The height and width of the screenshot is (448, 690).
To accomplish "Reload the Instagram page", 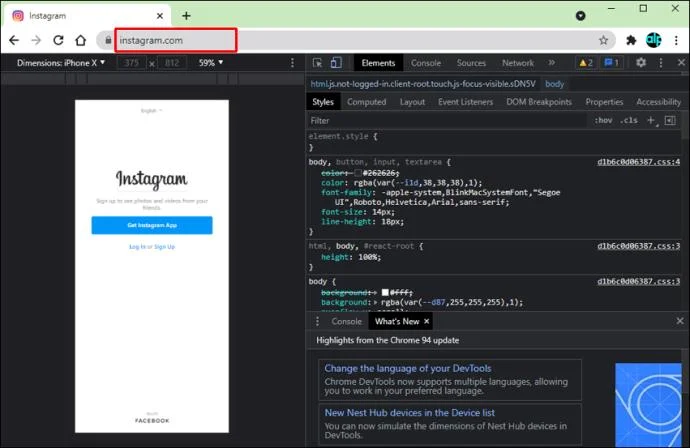I will 59,40.
